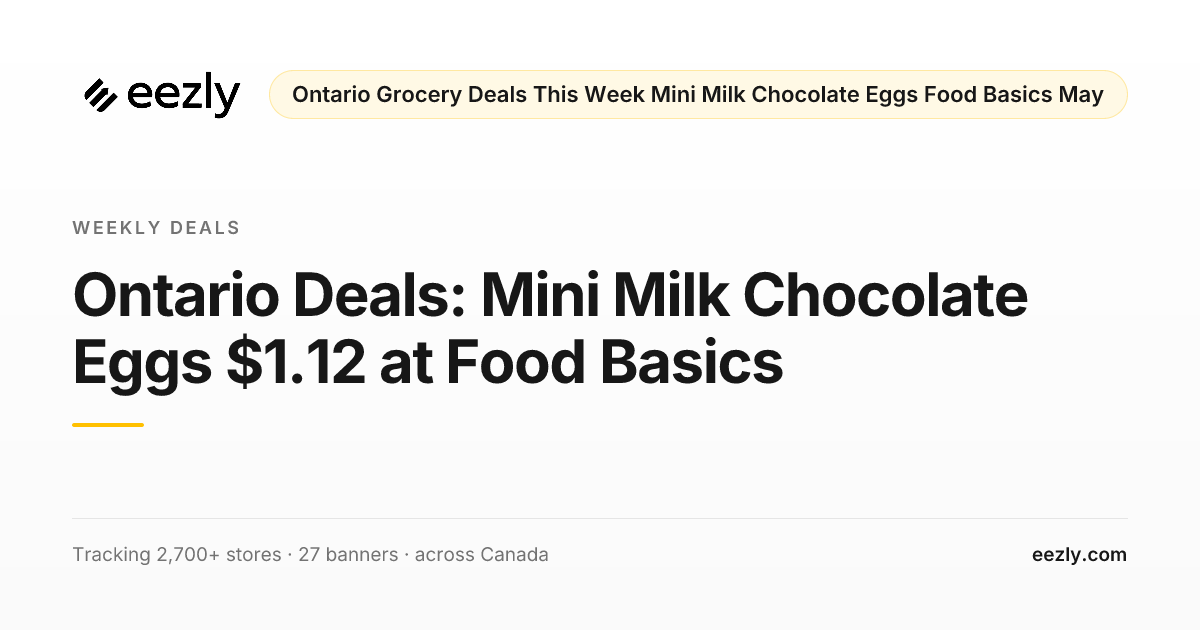Click the WEEKLY DEALS category label

[x=156, y=228]
